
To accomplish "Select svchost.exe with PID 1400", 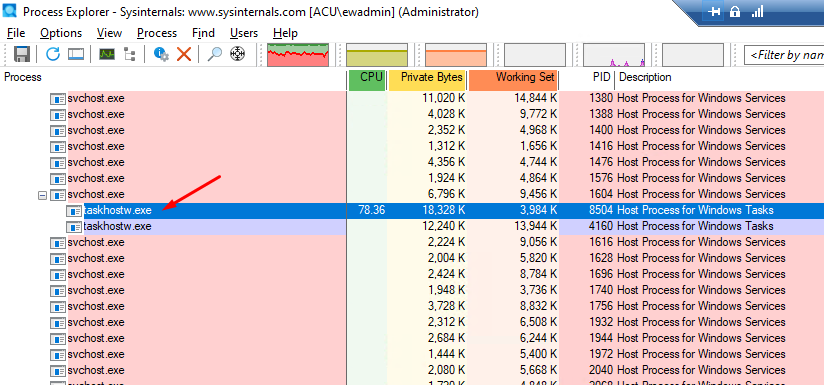I will 412,130.
